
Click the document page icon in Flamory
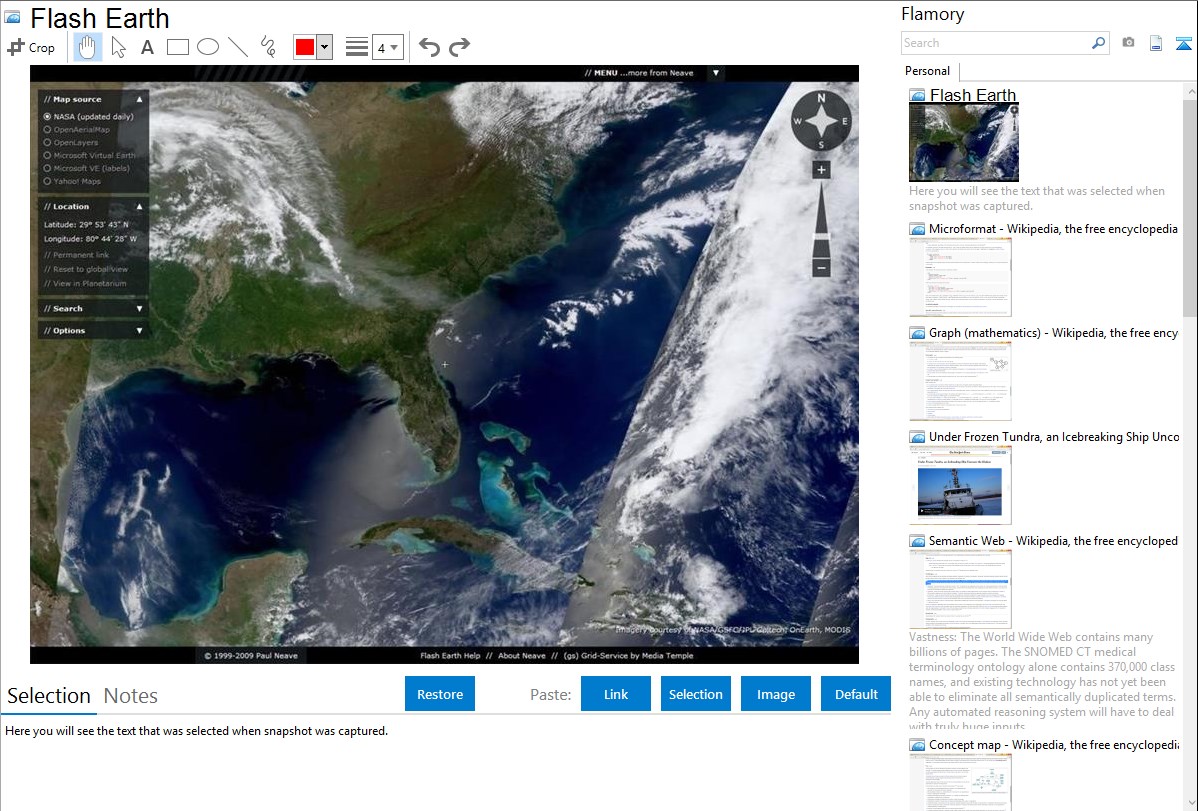pos(1156,43)
